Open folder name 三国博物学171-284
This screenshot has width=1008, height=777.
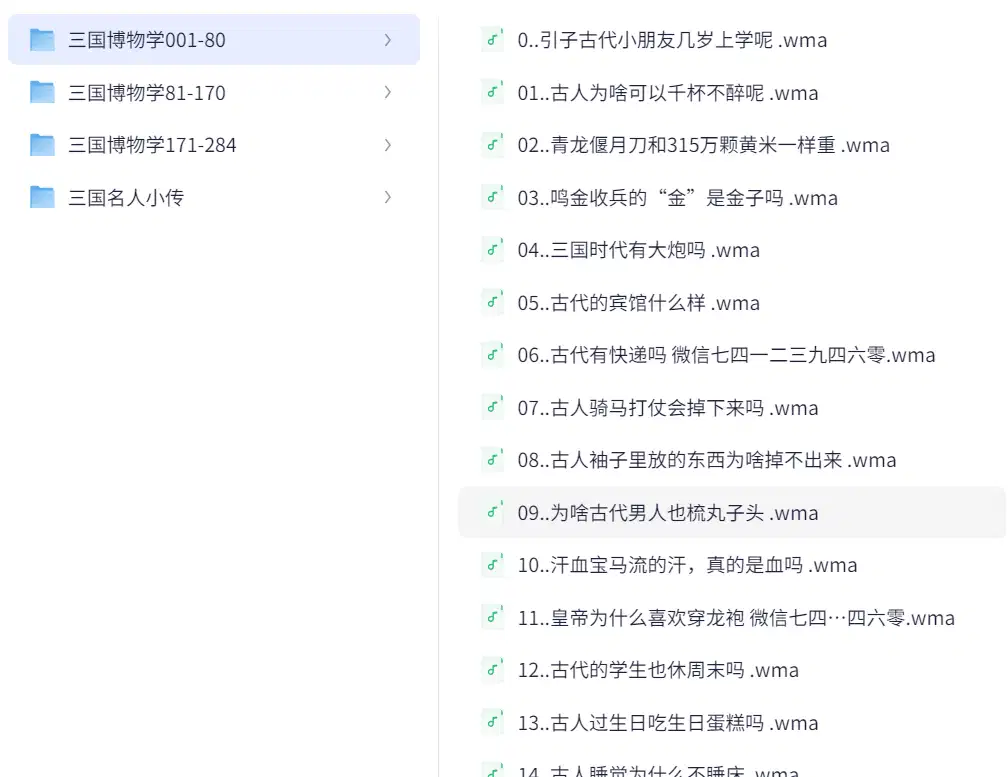pos(152,145)
